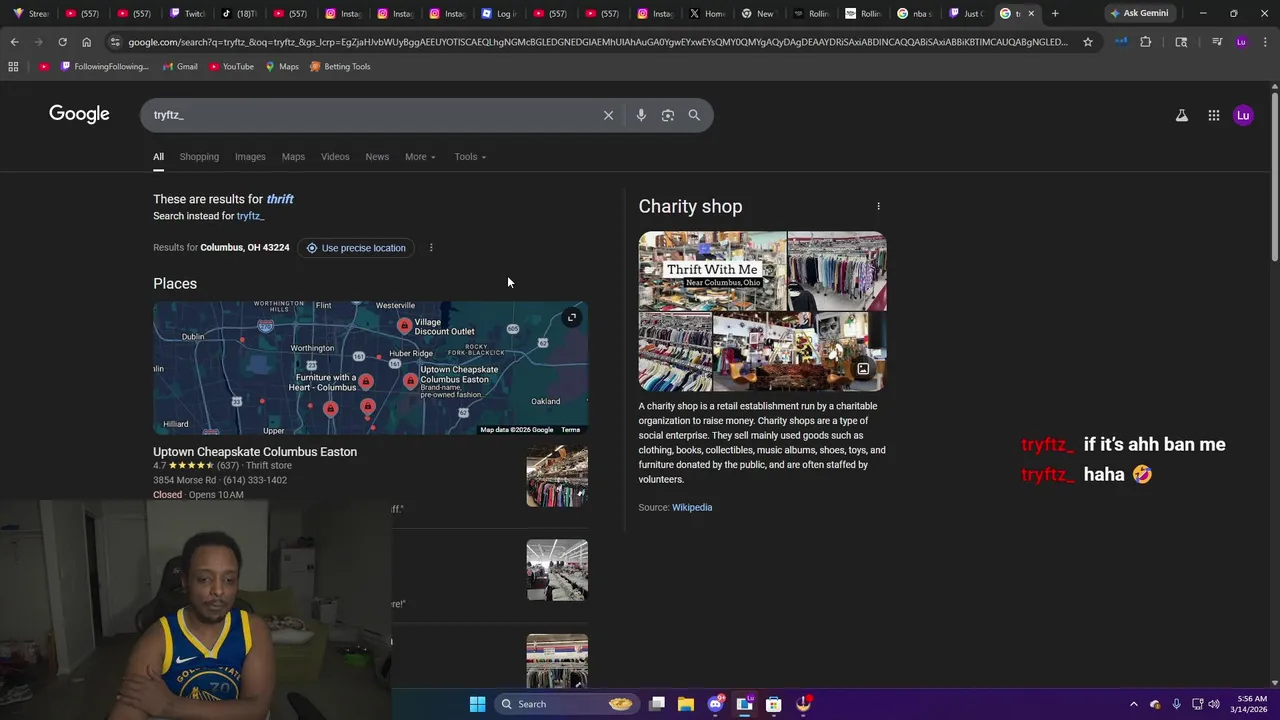The image size is (1280, 720).
Task: Open Charity shop panel more options
Action: point(878,206)
